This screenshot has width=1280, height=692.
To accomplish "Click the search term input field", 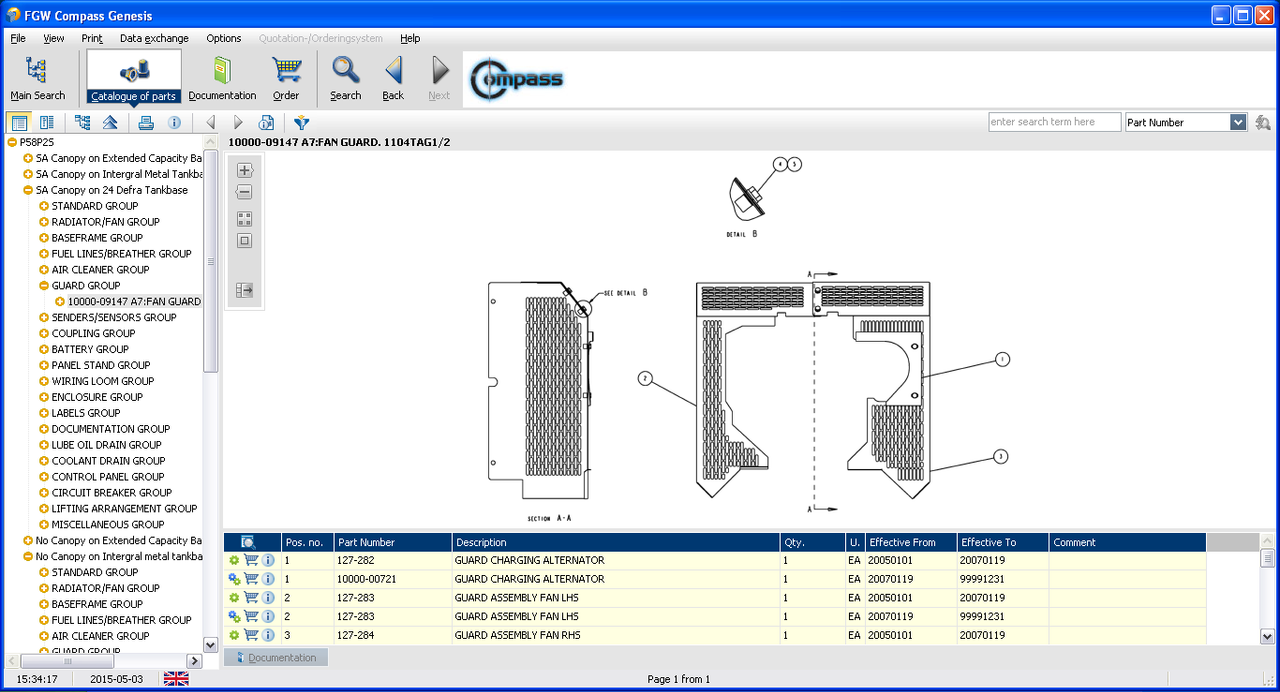I will [1054, 122].
